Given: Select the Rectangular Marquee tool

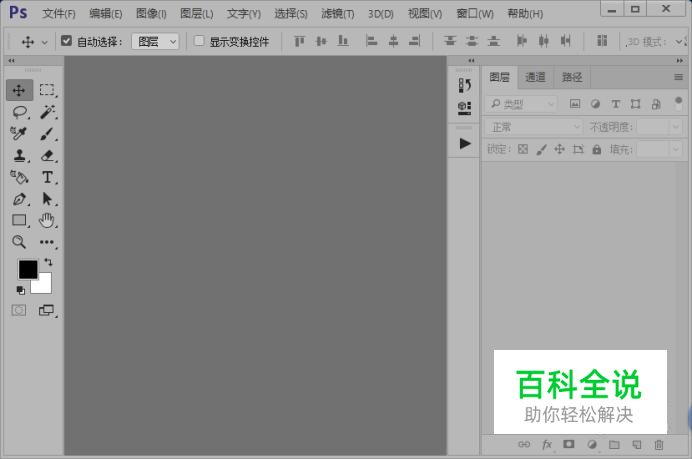Looking at the screenshot, I should 47,90.
